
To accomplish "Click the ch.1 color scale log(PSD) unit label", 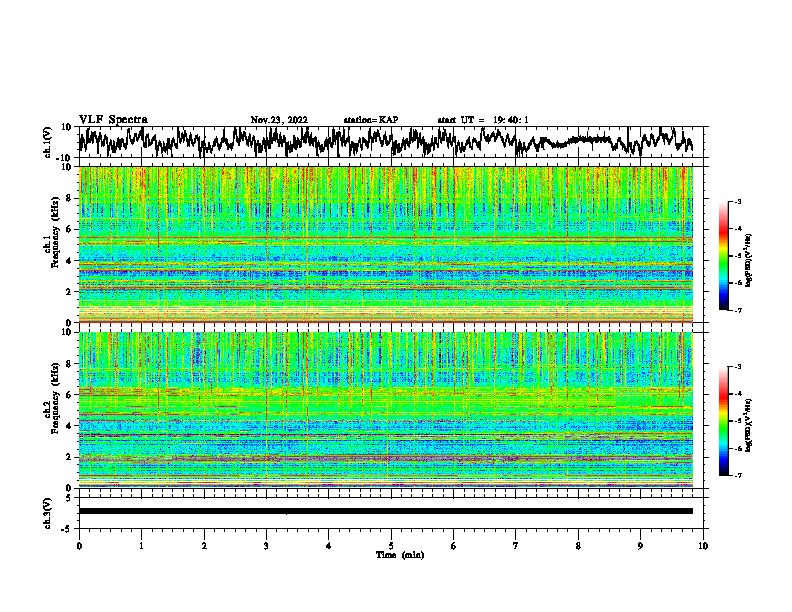I will pos(749,260).
